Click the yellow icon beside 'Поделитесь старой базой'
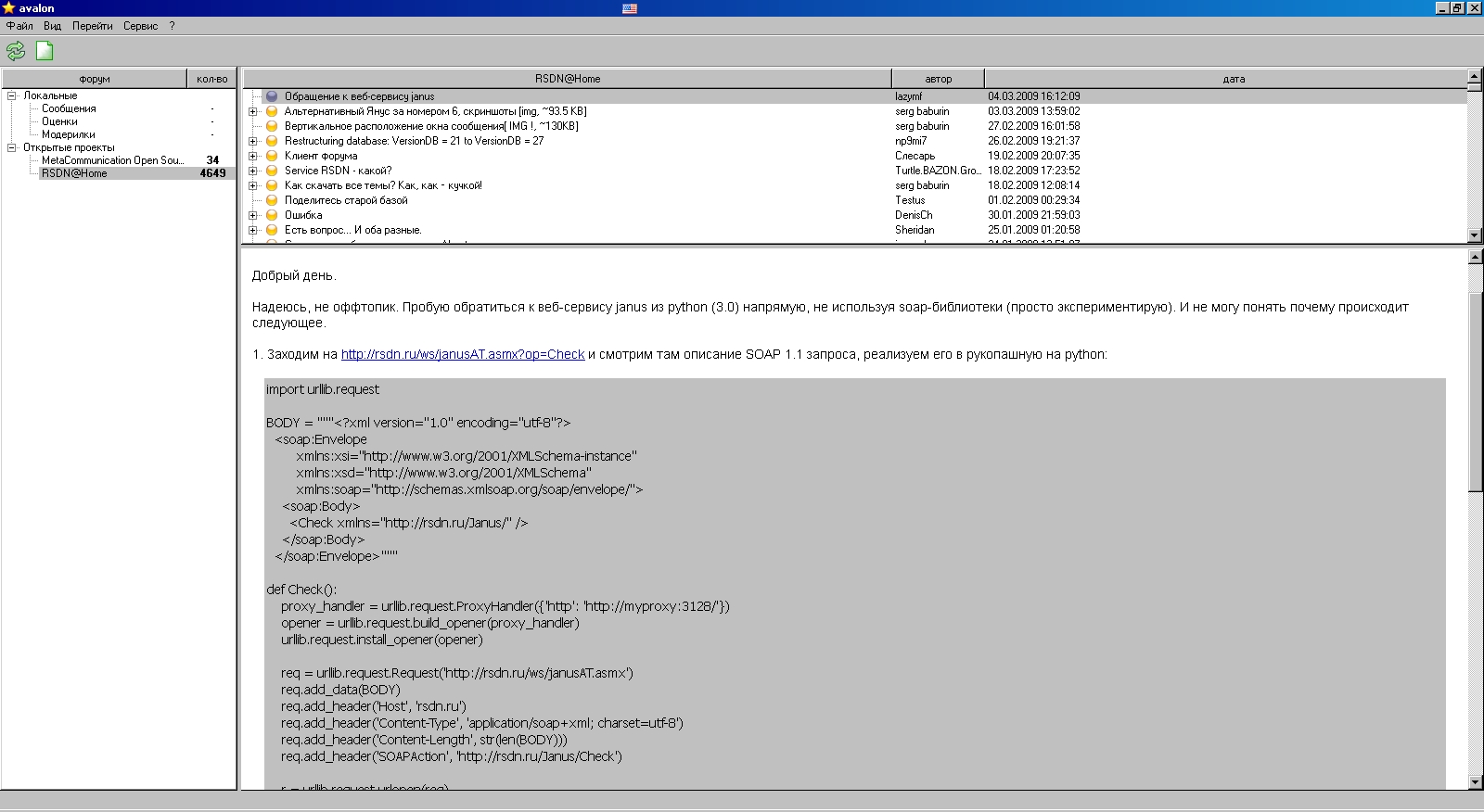The image size is (1484, 812). coord(272,200)
